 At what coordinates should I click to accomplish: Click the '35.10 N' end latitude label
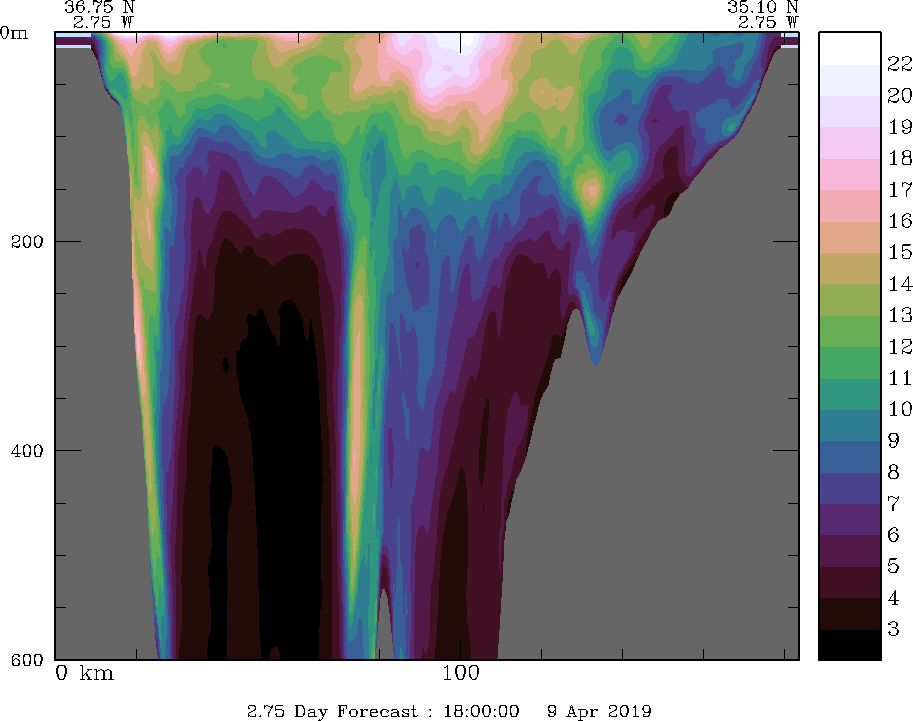(763, 8)
